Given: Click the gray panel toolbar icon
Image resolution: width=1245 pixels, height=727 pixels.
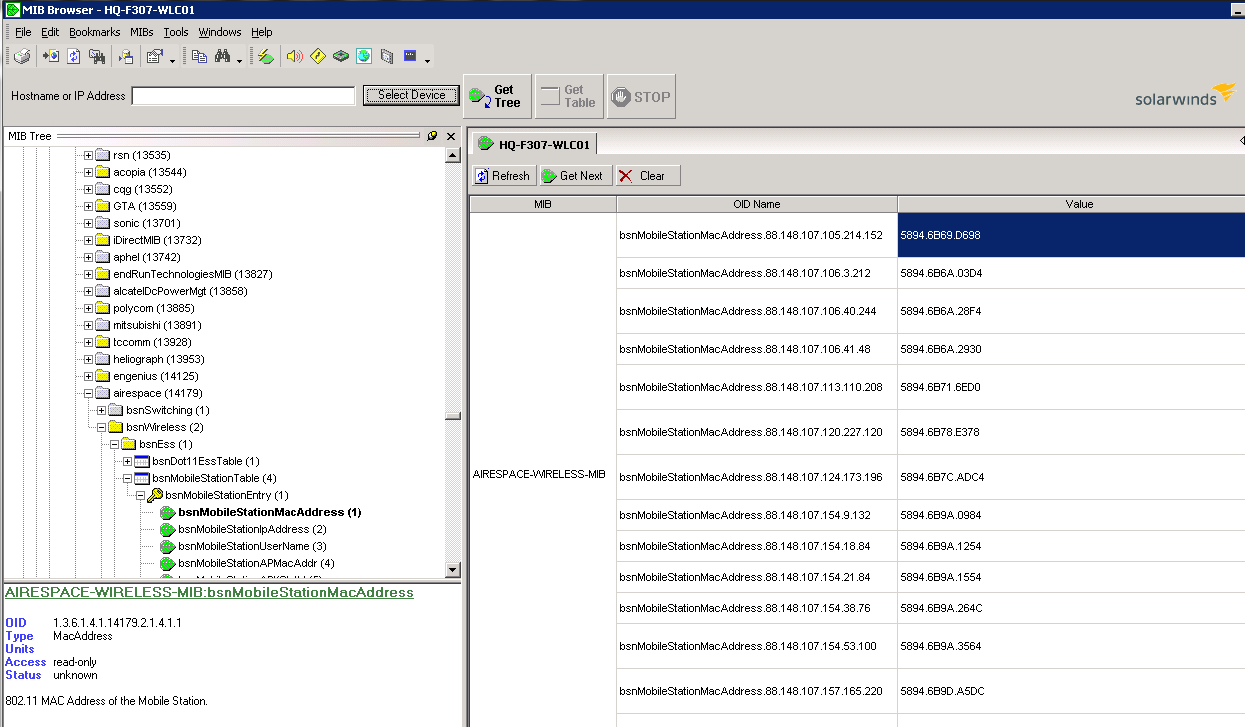Looking at the screenshot, I should click(387, 57).
